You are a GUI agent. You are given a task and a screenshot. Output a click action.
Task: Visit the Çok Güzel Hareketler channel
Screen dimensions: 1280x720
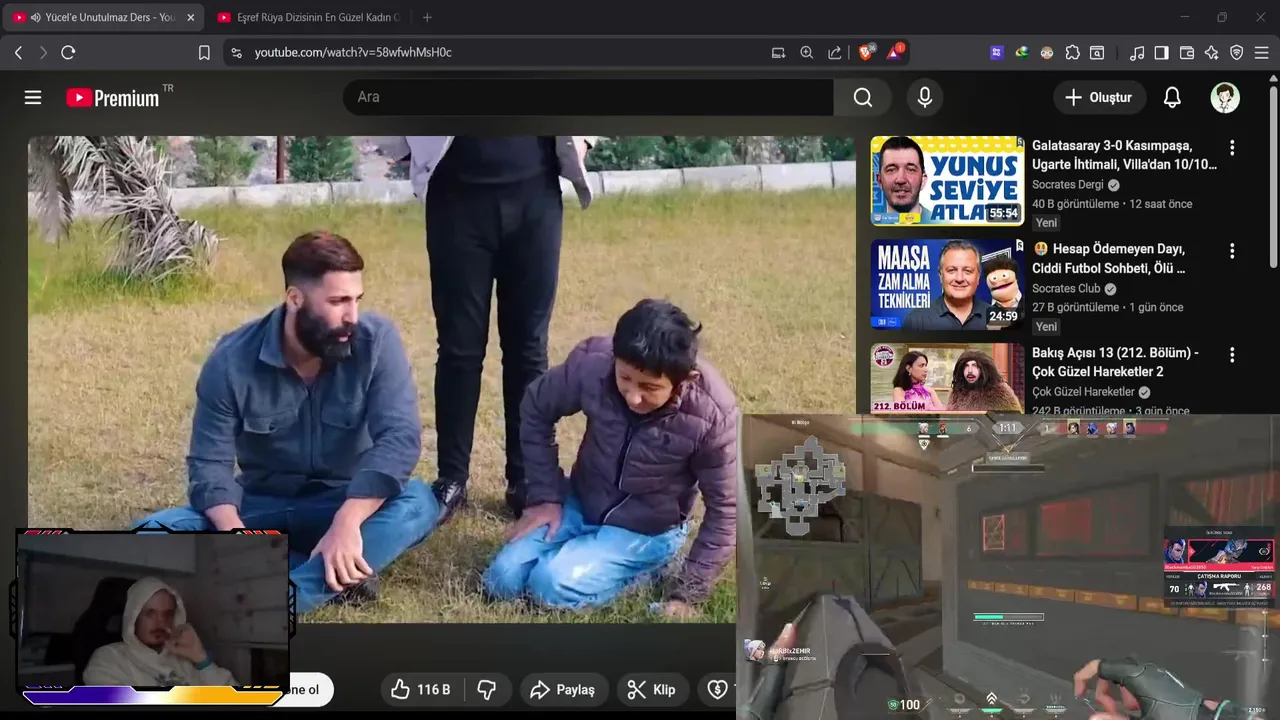click(x=1083, y=392)
